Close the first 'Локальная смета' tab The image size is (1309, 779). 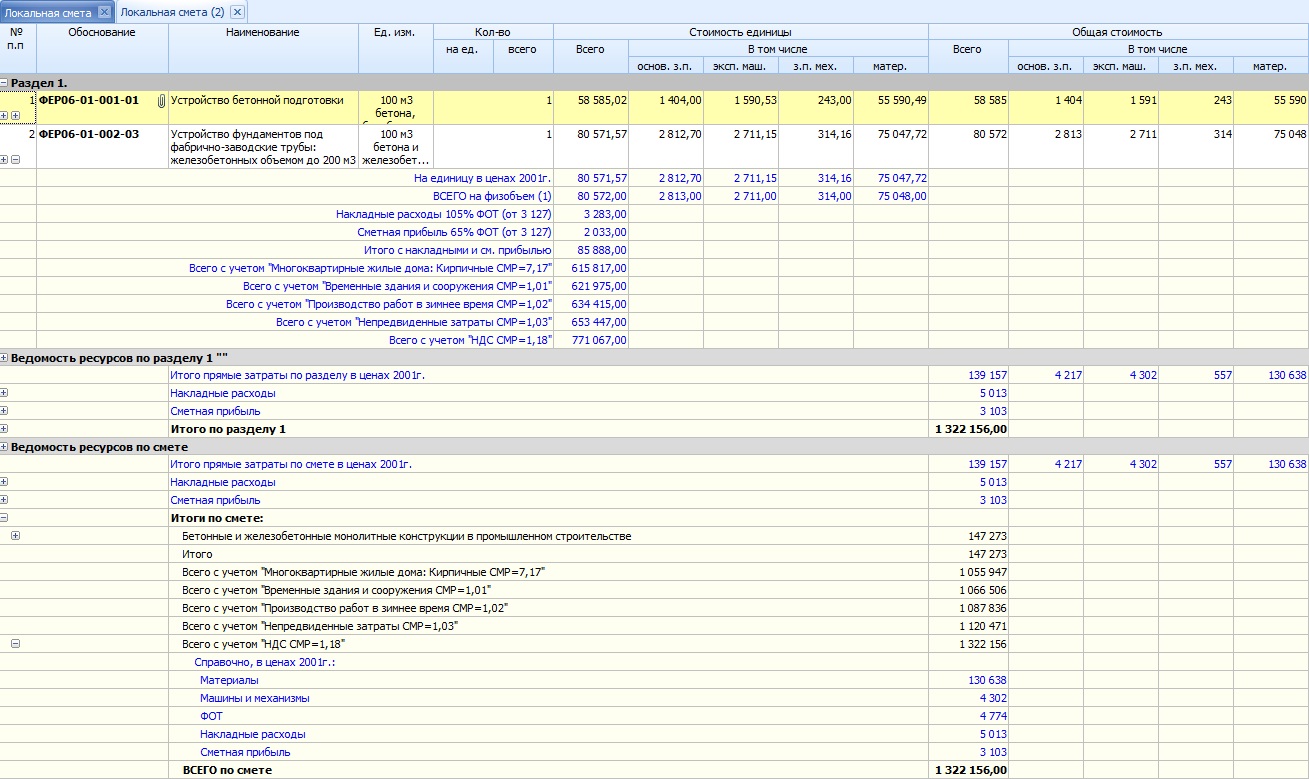click(x=103, y=12)
